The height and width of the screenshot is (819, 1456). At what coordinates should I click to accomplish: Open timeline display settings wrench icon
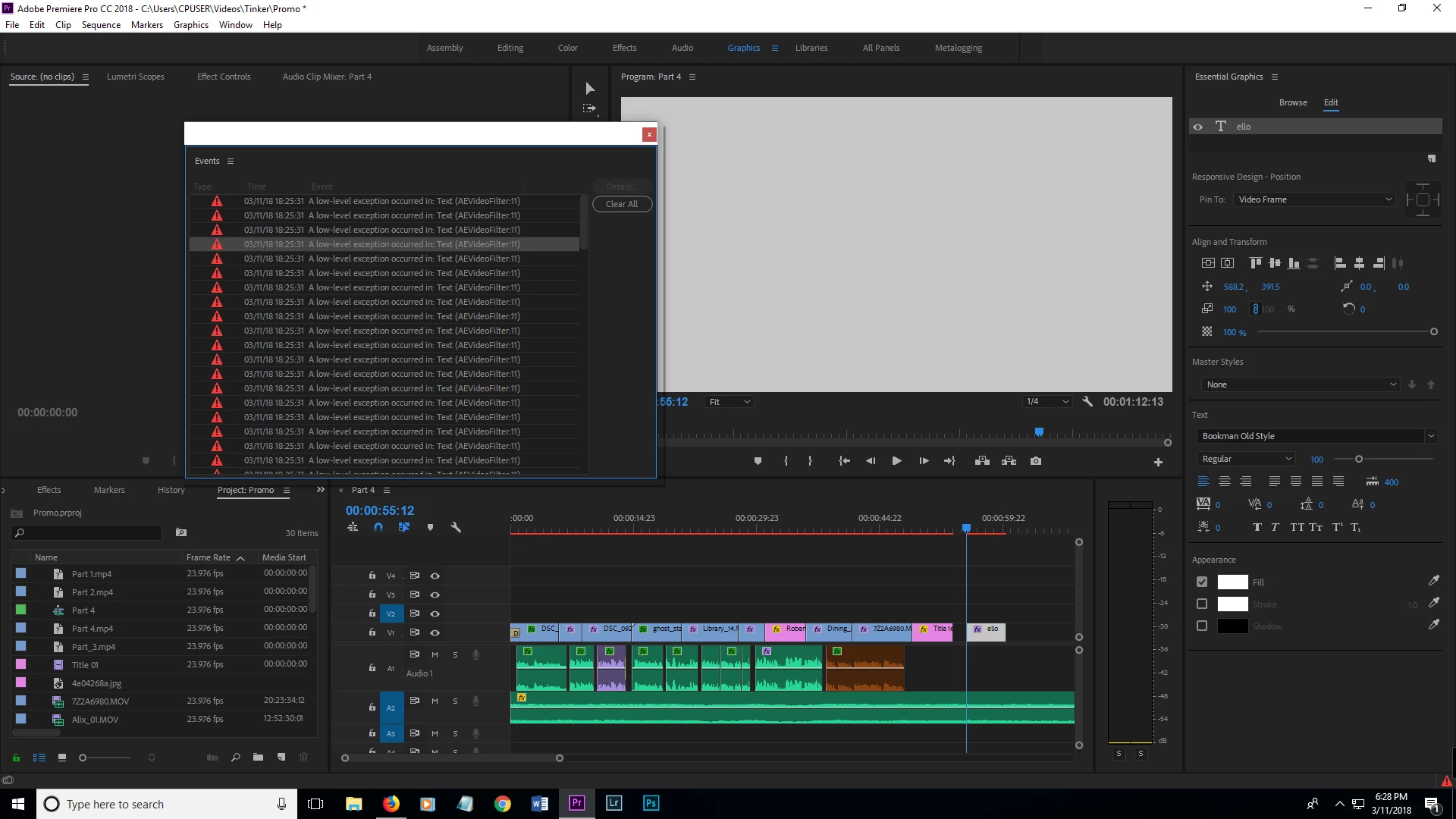point(456,528)
